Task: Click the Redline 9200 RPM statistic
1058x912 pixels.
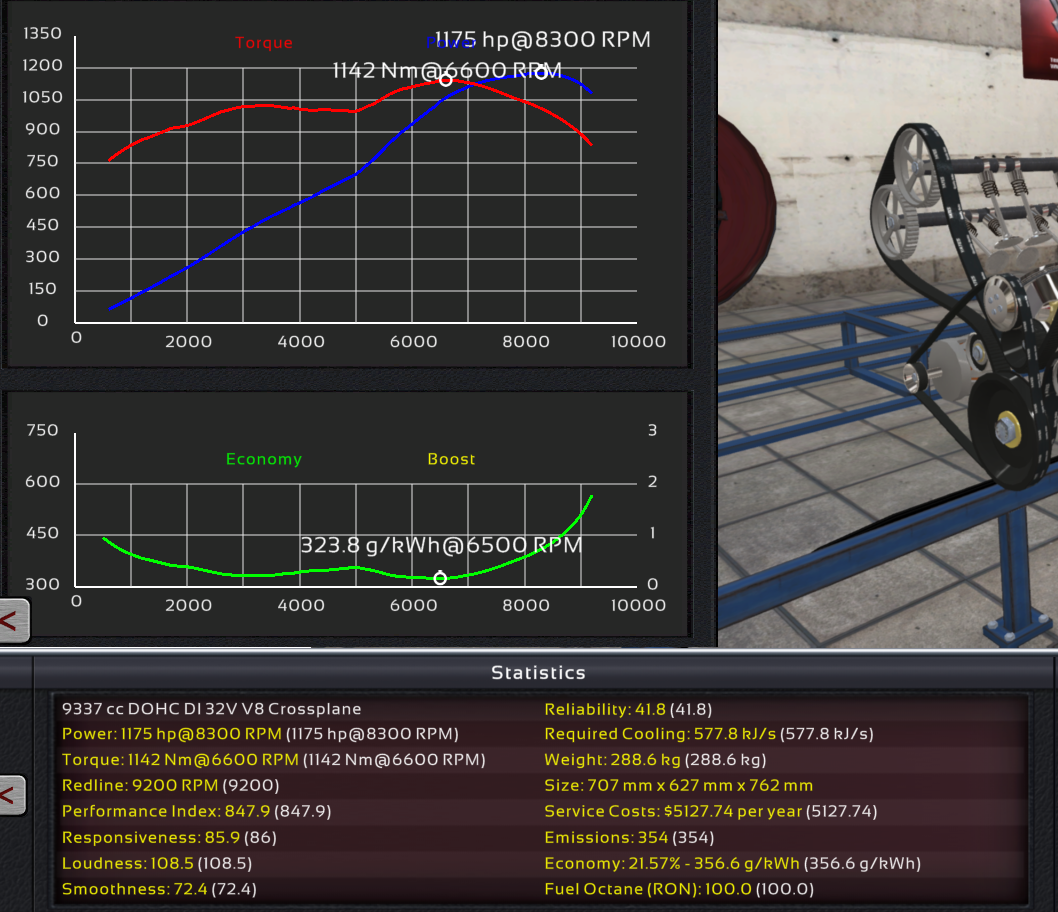Action: pos(170,786)
